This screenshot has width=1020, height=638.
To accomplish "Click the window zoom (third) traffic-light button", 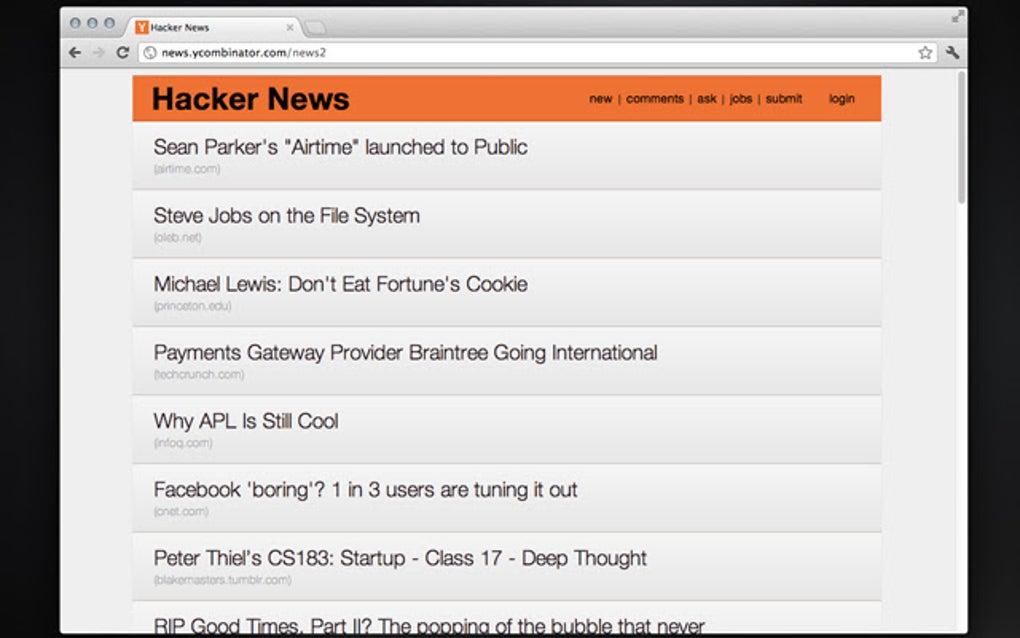I will pyautogui.click(x=109, y=23).
